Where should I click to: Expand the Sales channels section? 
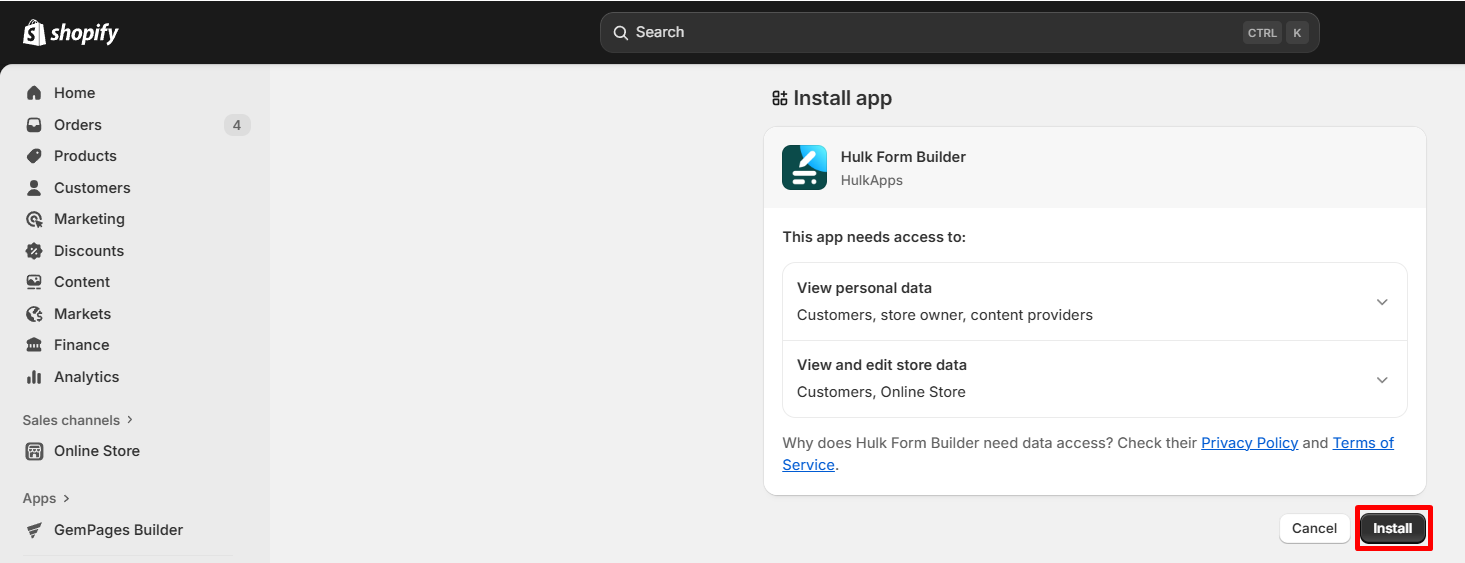click(x=78, y=420)
